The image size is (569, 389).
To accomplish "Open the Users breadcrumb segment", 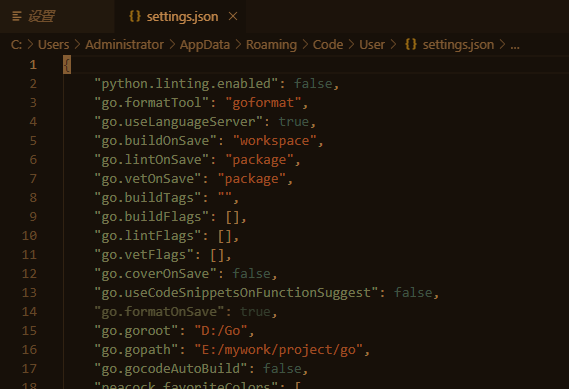I will pos(53,45).
